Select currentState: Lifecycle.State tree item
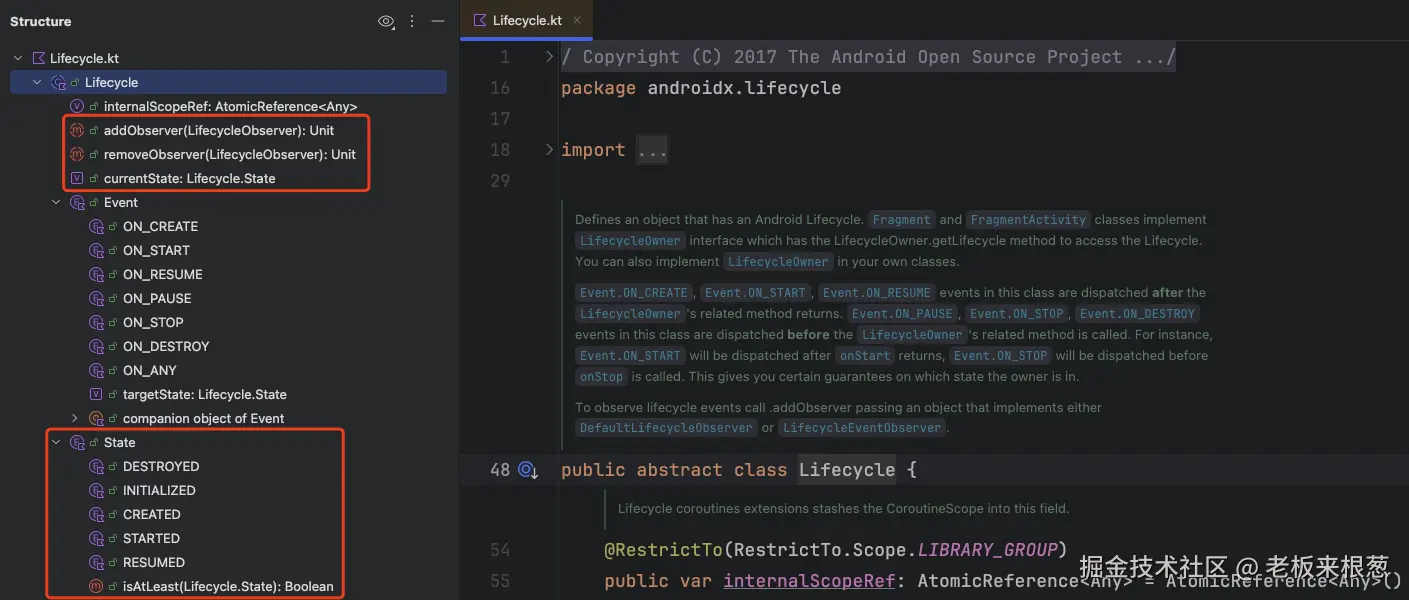 pos(190,178)
